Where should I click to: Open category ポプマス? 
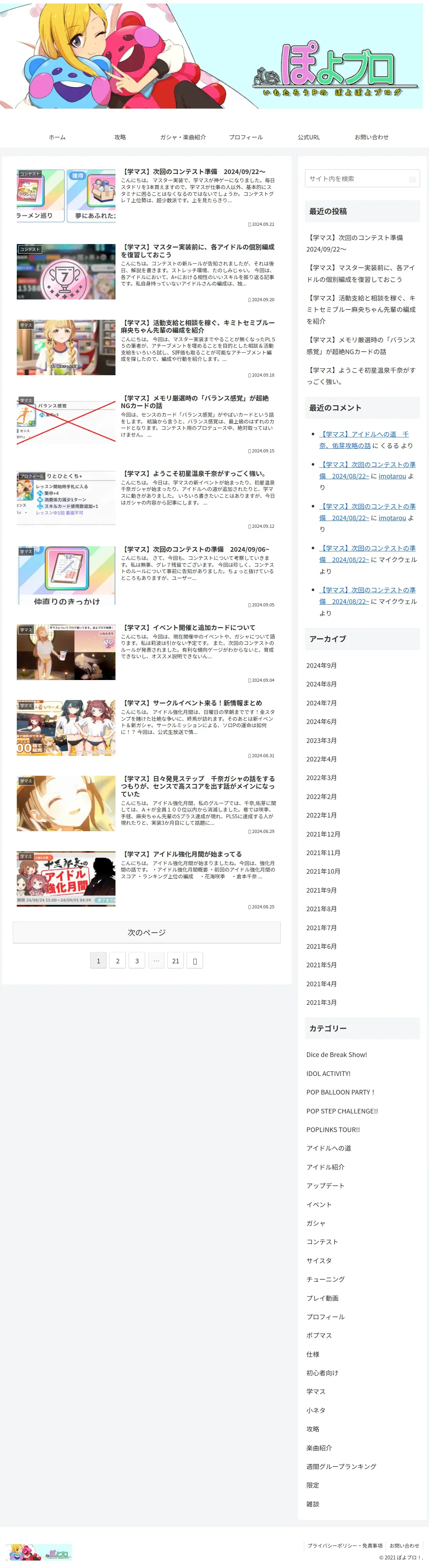(319, 1335)
